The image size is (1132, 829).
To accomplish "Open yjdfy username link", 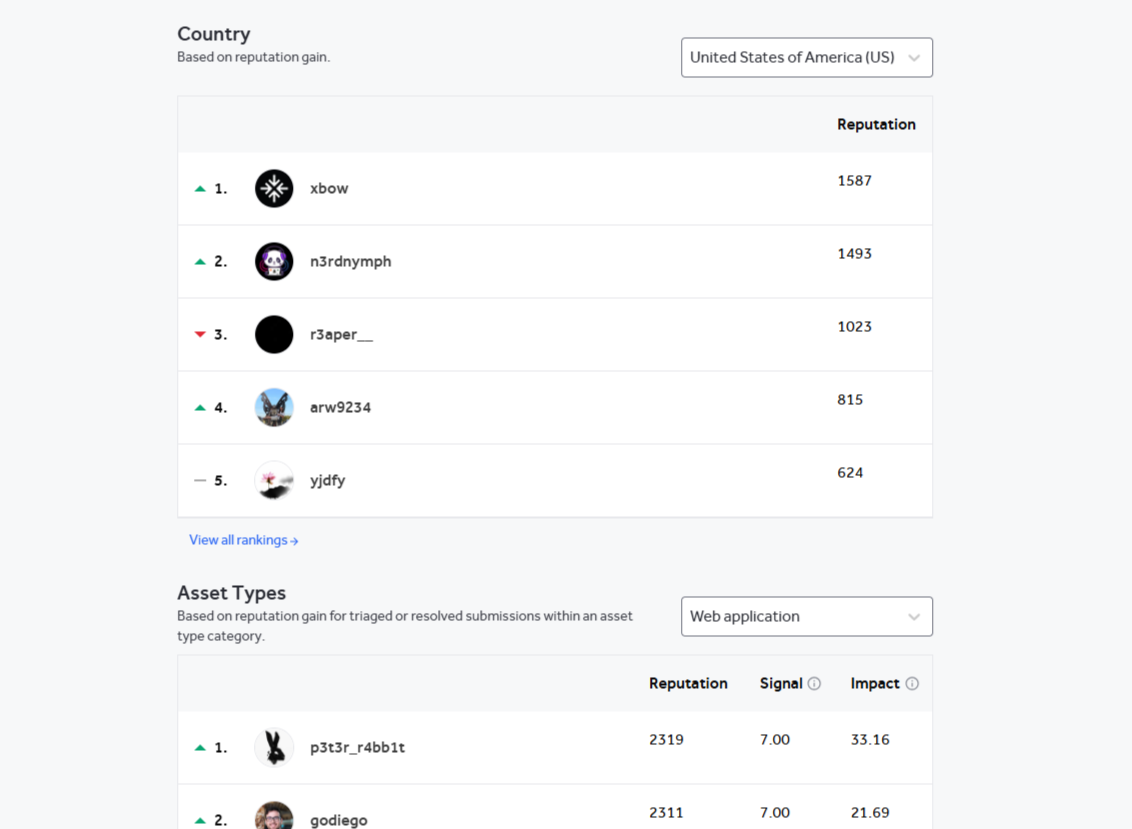I will (x=327, y=480).
